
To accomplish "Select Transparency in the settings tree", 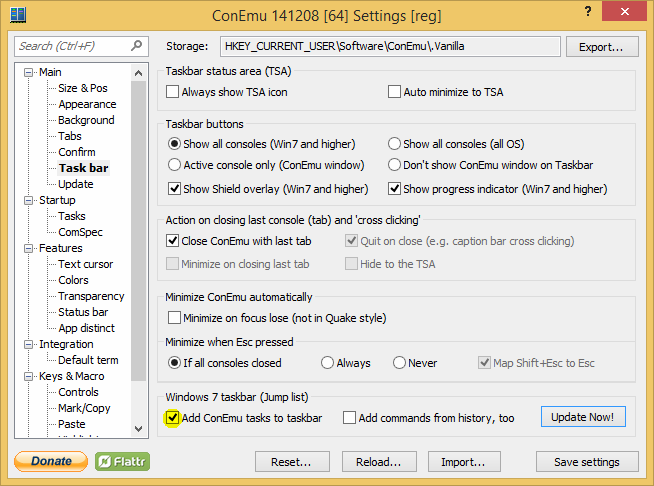I will point(91,296).
